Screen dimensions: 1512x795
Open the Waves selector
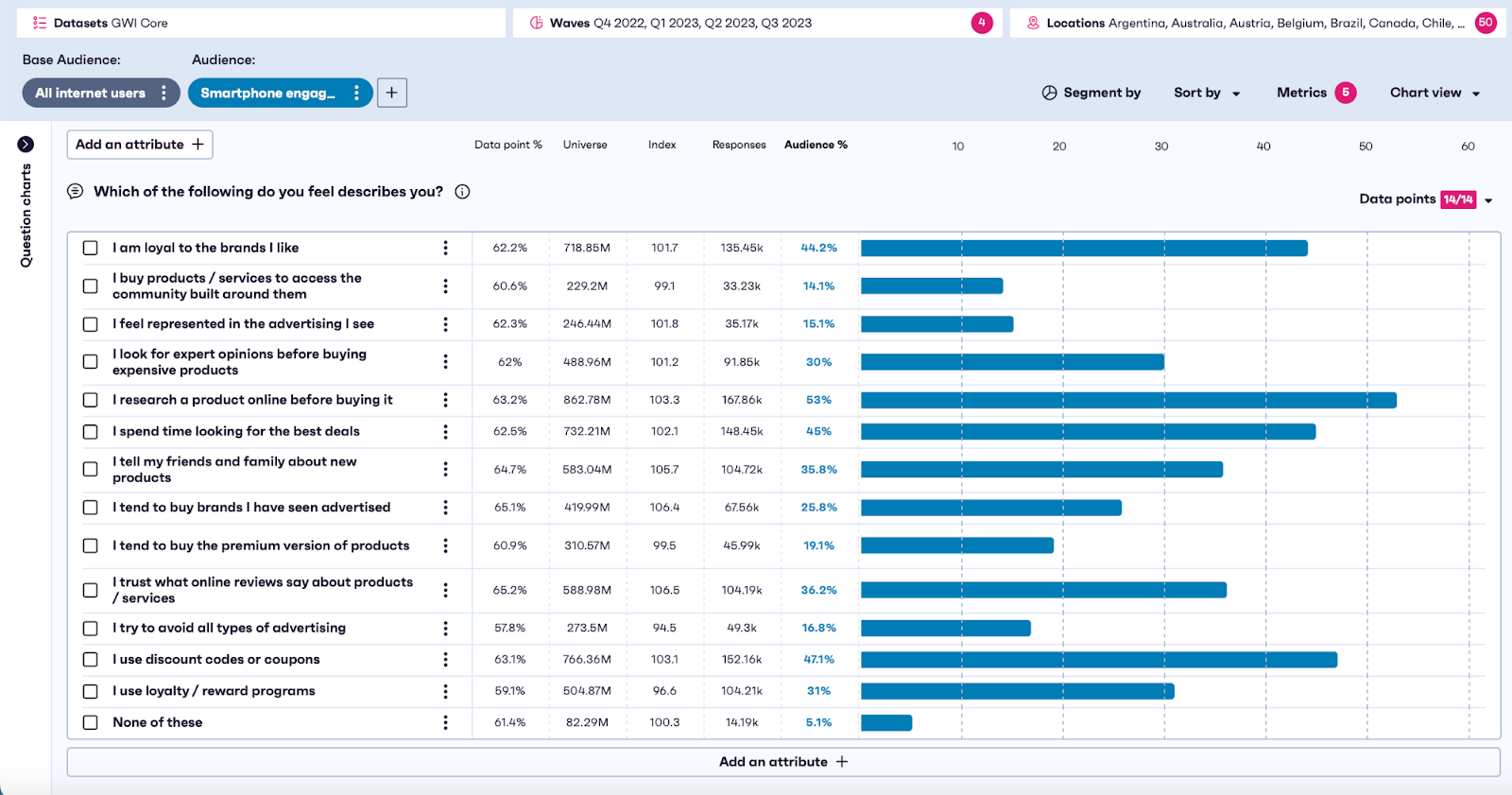pyautogui.click(x=757, y=23)
